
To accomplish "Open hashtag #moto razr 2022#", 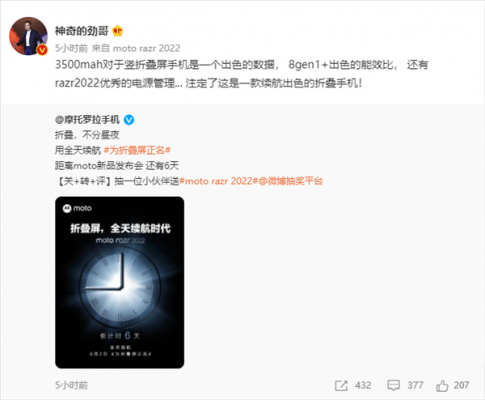I will click(x=219, y=181).
